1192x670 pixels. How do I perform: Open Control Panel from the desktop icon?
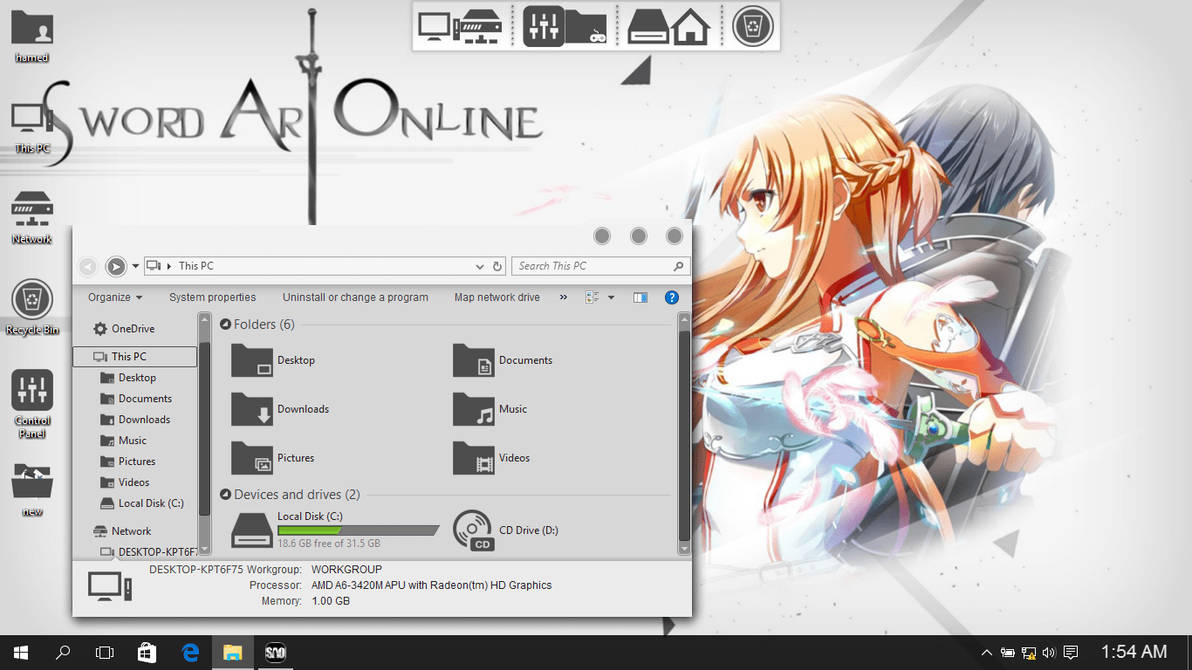(31, 390)
